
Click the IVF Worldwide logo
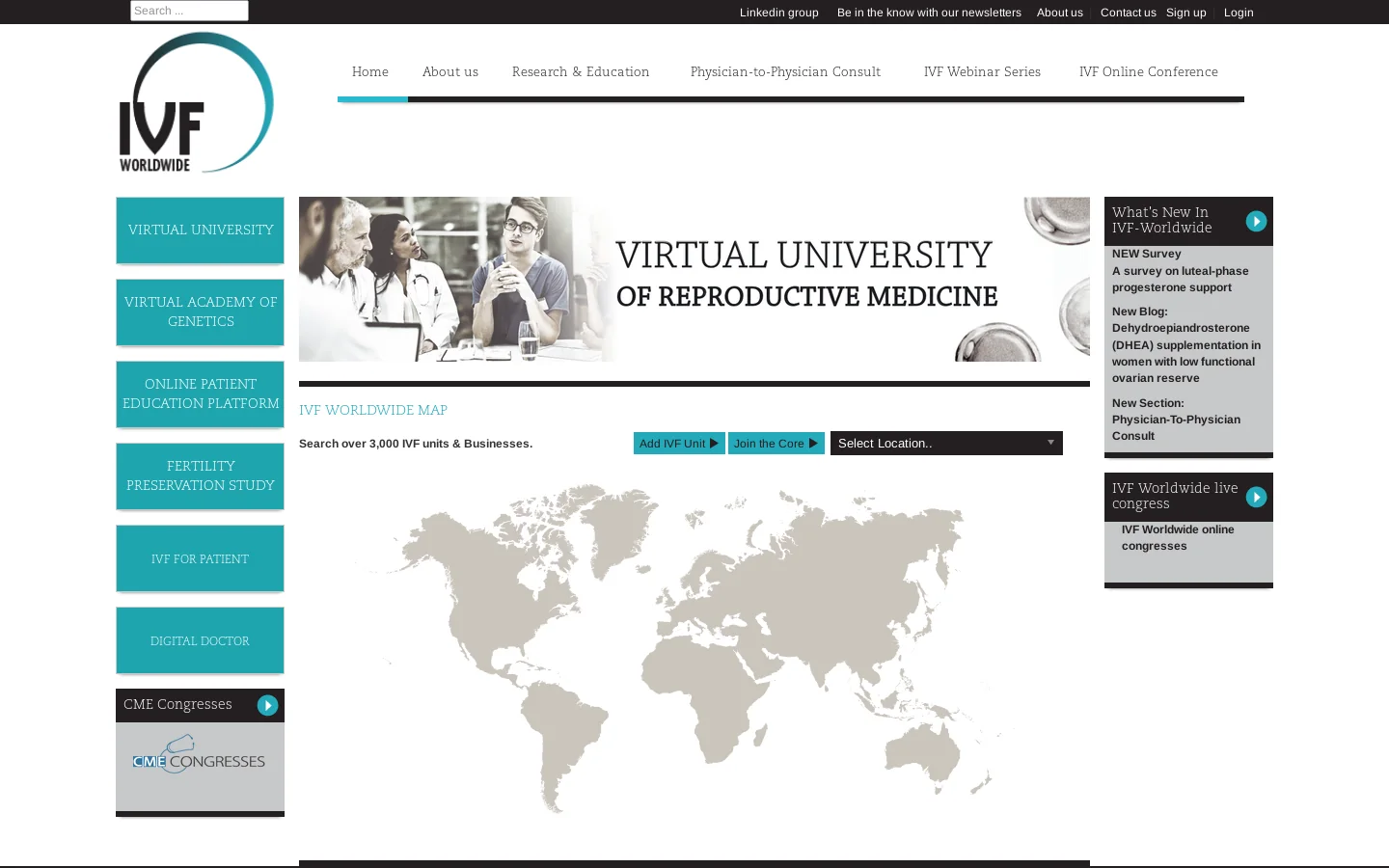tap(197, 102)
